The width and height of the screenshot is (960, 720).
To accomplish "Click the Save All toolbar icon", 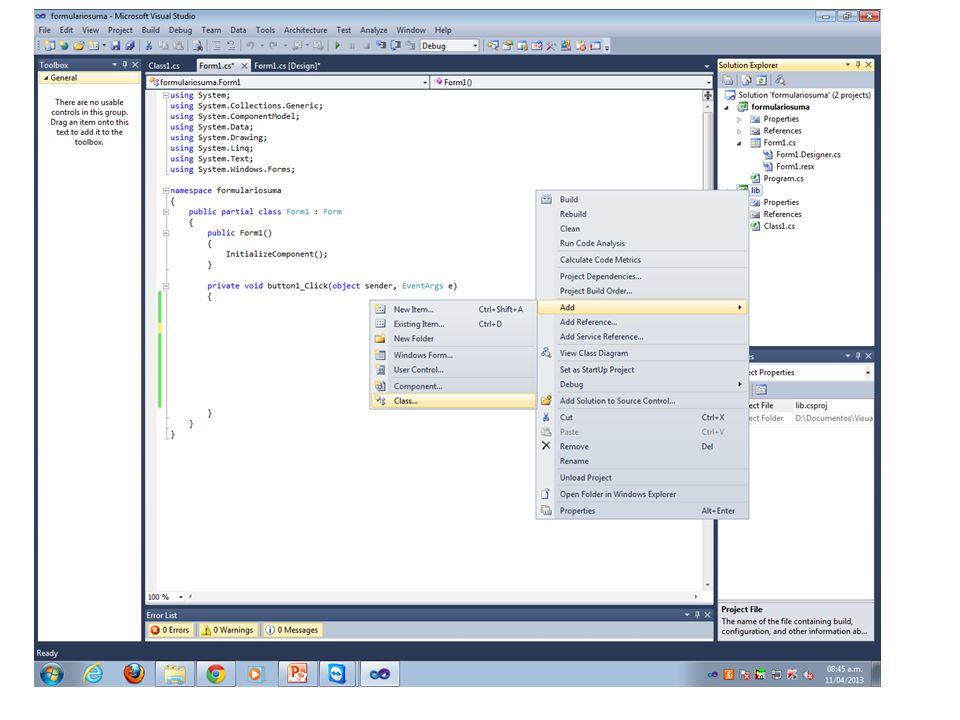I will point(130,46).
